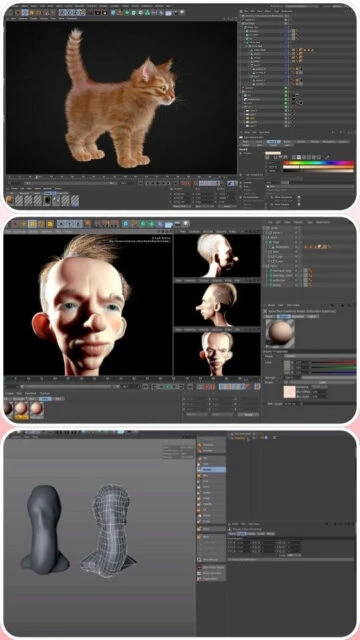Image resolution: width=360 pixels, height=640 pixels.
Task: Select the rightmost skin material sphere in middle window
Action: coord(36,409)
